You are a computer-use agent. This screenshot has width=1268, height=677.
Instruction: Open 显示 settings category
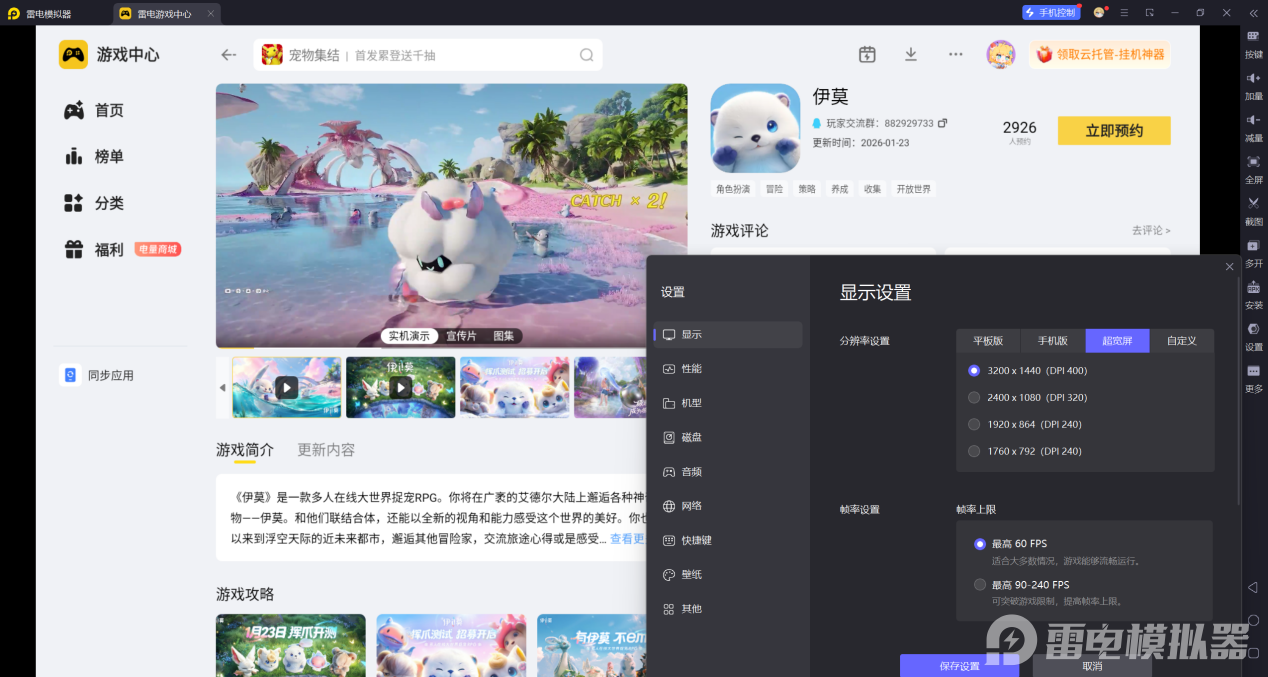(x=728, y=335)
